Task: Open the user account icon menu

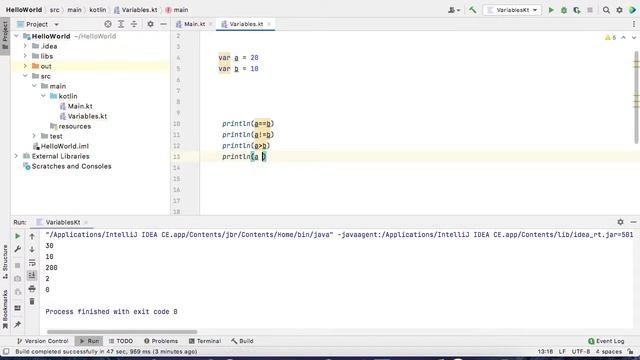Action: [x=453, y=10]
